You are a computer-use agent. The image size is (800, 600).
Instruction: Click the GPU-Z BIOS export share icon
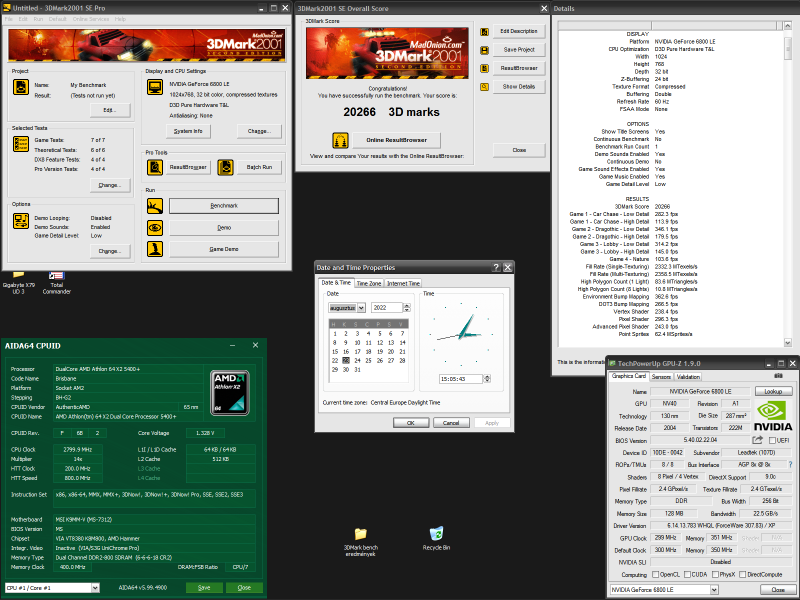tap(758, 440)
